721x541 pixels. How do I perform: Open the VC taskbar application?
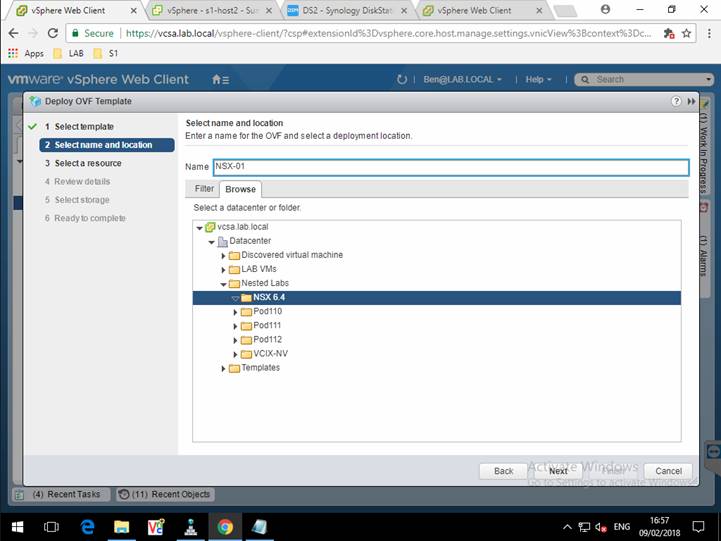pos(156,527)
